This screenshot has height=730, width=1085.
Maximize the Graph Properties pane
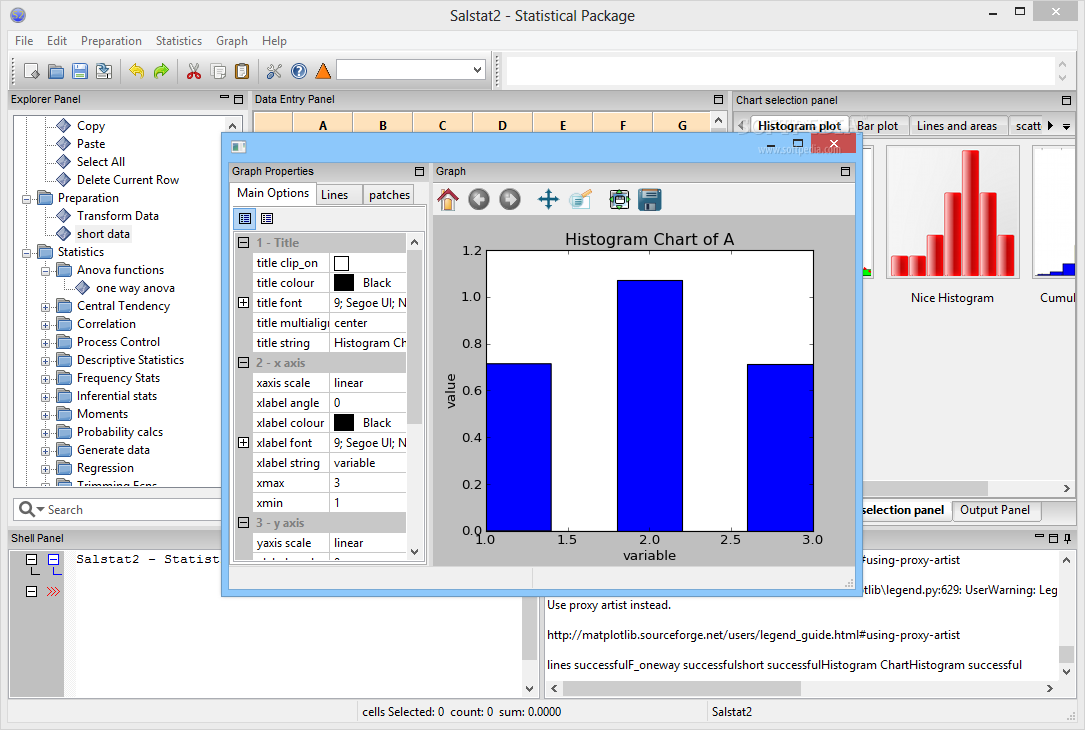pyautogui.click(x=419, y=171)
